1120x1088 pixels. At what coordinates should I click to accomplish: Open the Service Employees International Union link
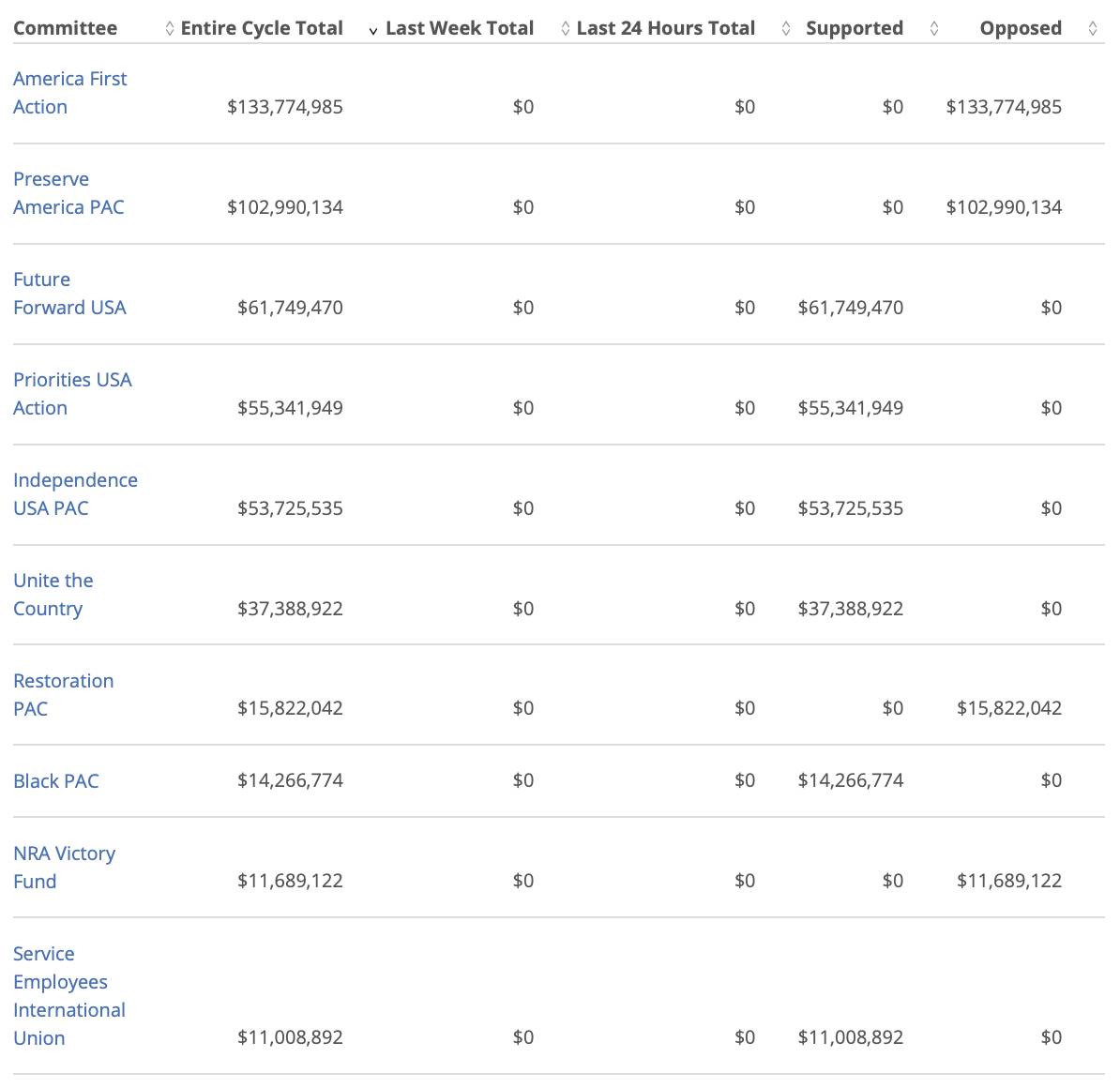pyautogui.click(x=69, y=996)
